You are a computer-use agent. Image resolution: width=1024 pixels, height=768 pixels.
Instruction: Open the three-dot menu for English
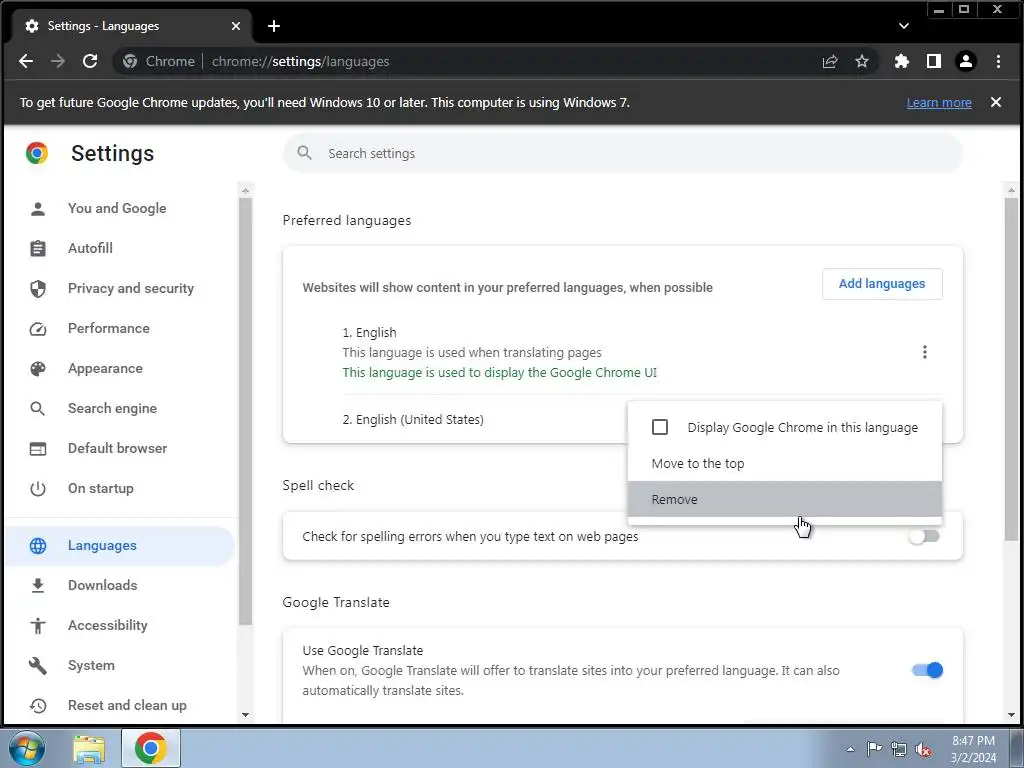pos(924,352)
